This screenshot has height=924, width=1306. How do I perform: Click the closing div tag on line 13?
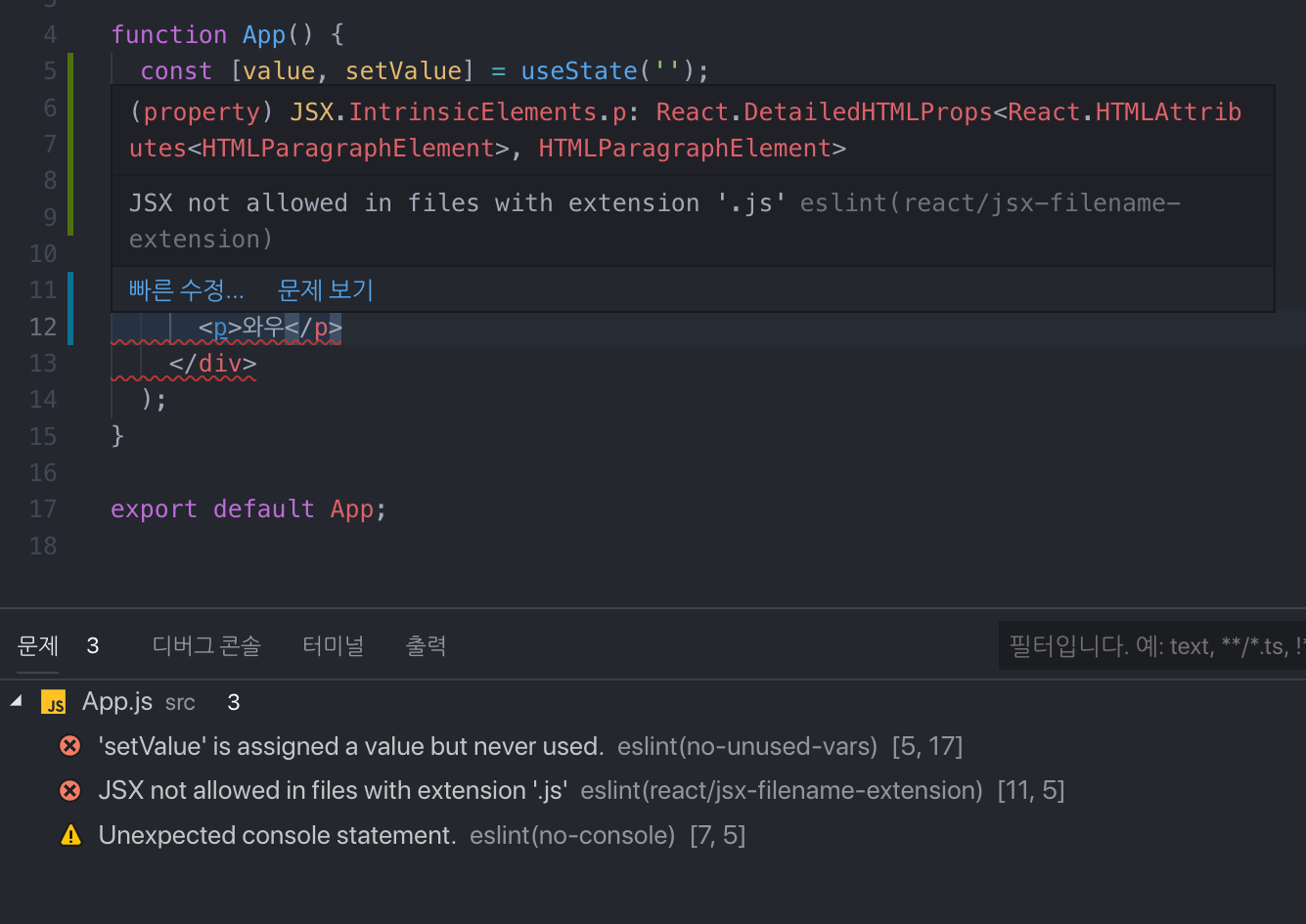212,364
